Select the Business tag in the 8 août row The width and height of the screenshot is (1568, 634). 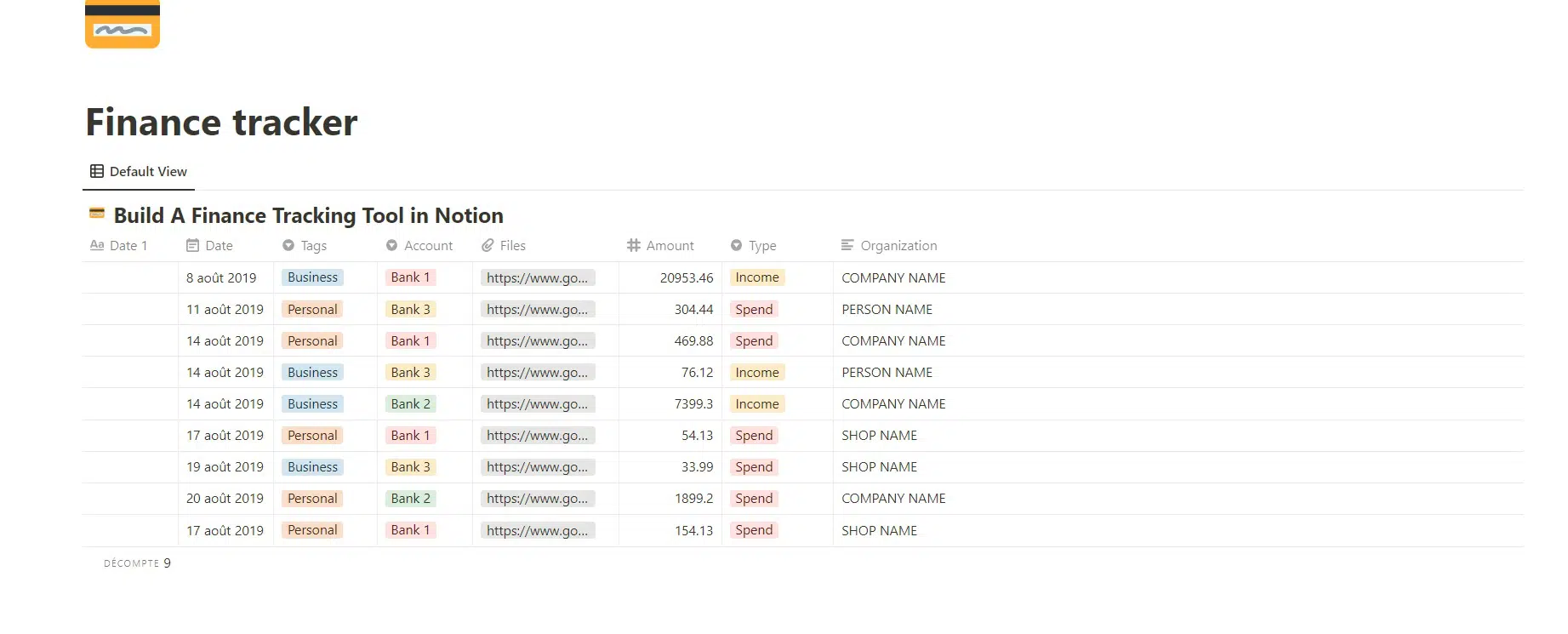(x=312, y=277)
